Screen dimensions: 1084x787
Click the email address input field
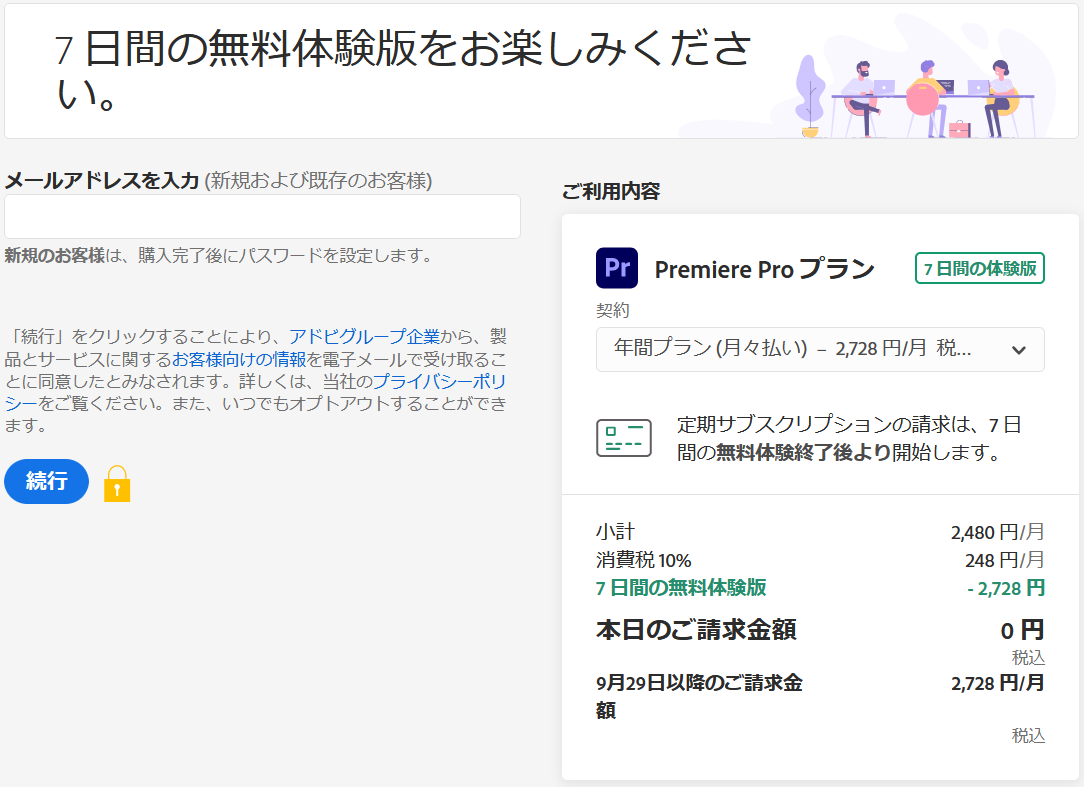click(262, 216)
